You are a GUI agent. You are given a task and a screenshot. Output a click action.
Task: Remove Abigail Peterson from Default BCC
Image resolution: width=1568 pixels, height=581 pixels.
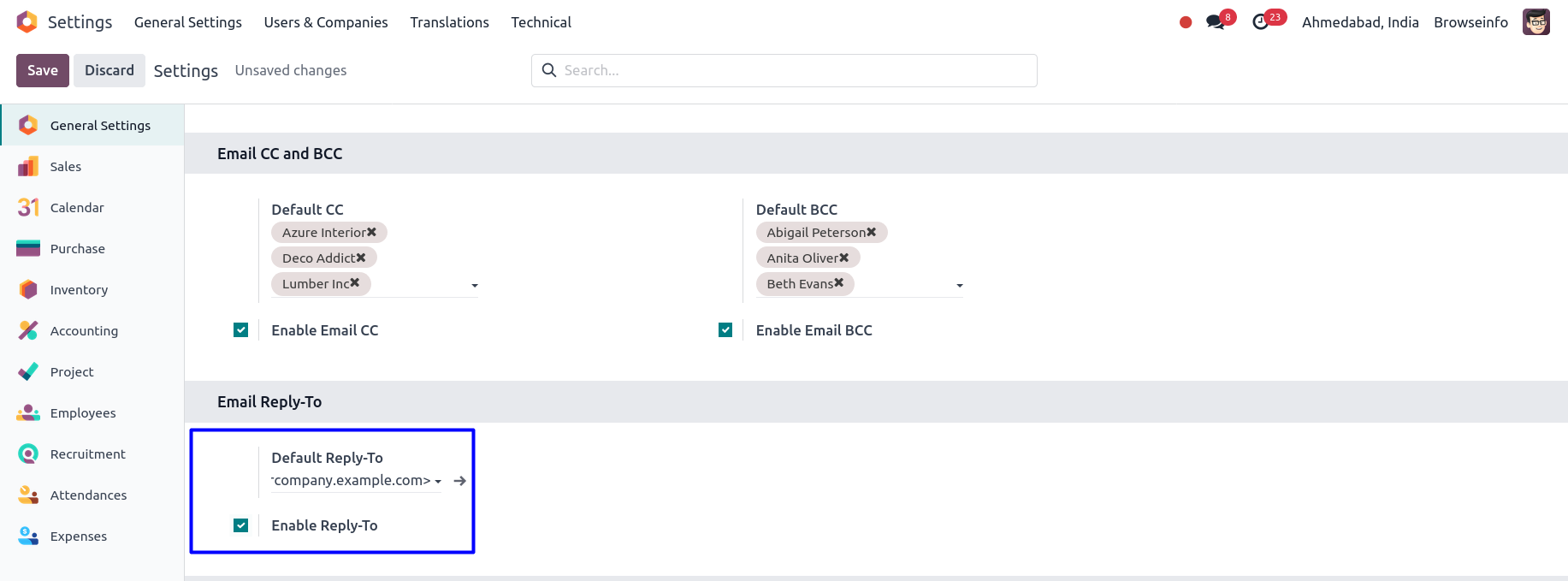click(872, 232)
